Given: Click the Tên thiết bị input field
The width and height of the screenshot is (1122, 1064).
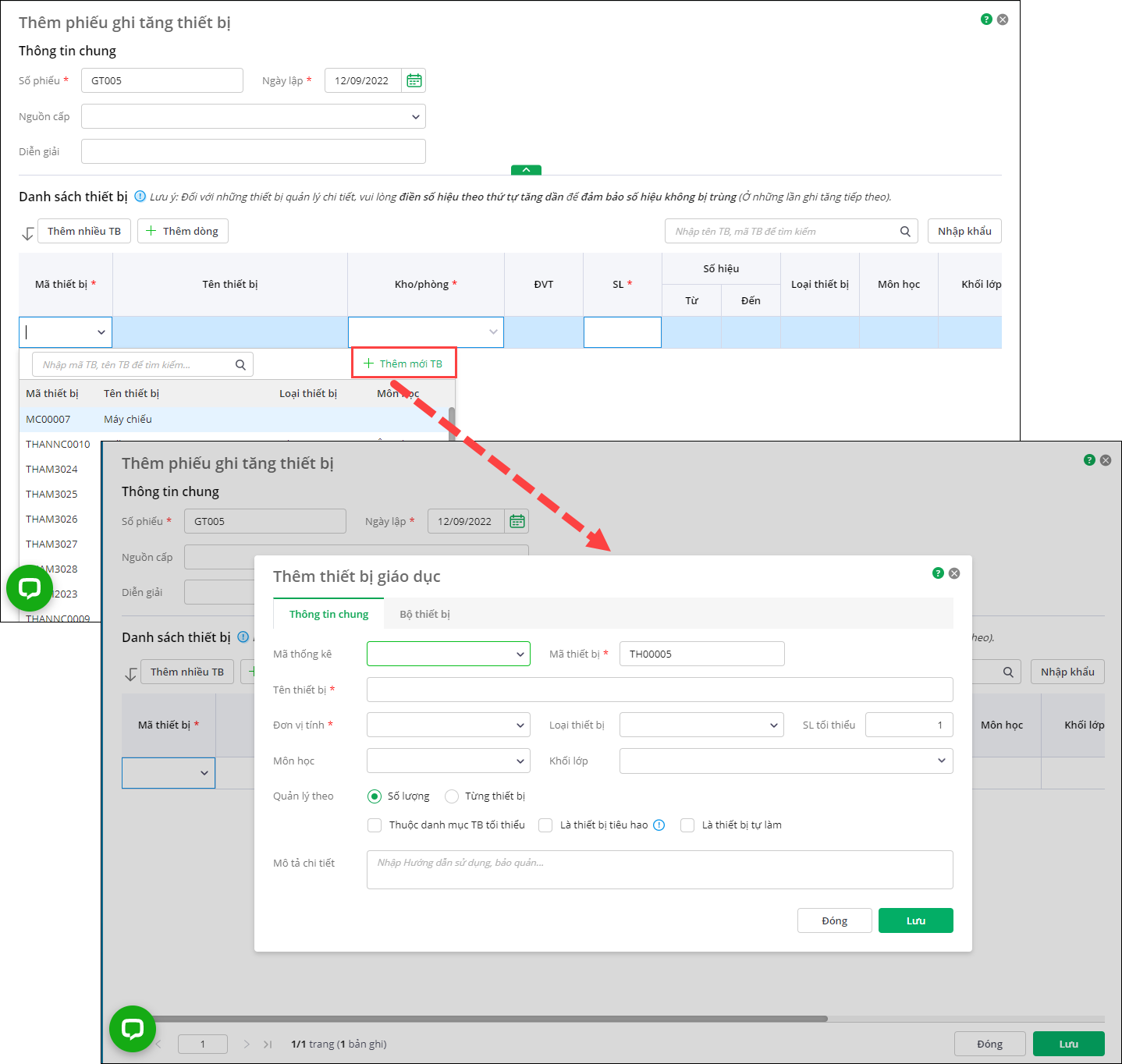Looking at the screenshot, I should click(659, 690).
